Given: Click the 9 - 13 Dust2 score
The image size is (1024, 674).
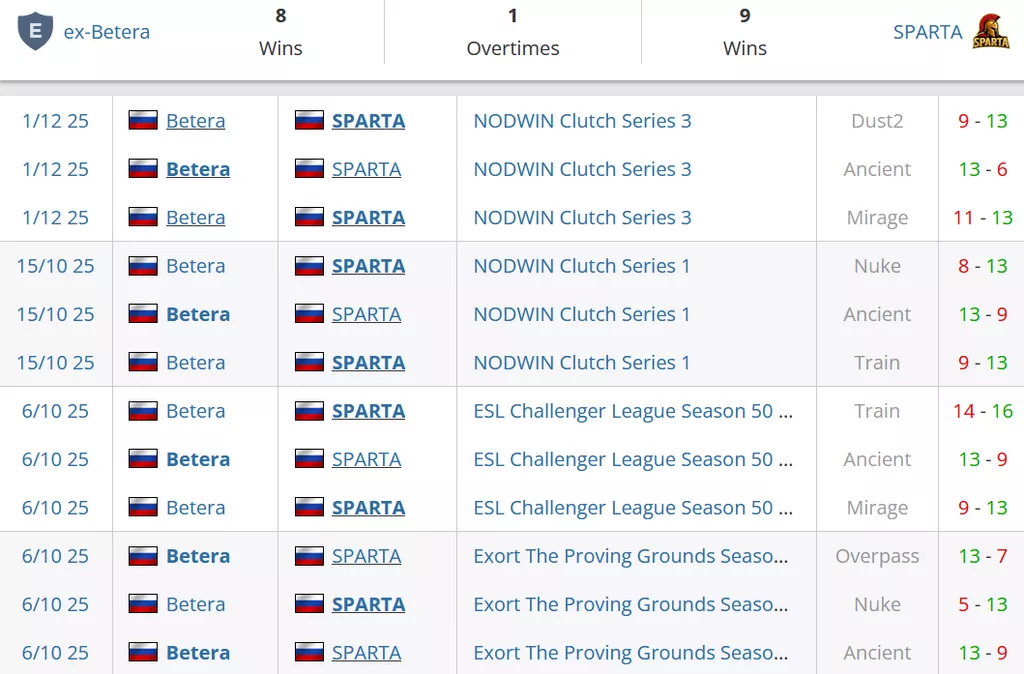Looking at the screenshot, I should pos(982,121).
